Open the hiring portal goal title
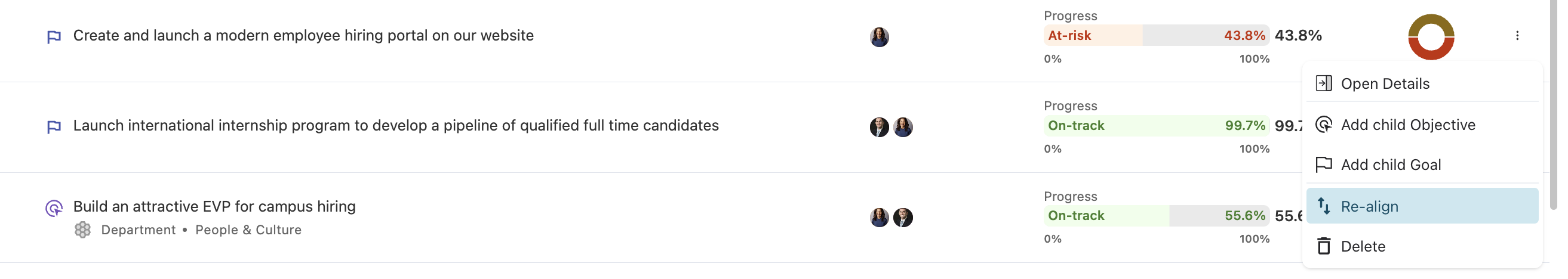 coord(303,36)
